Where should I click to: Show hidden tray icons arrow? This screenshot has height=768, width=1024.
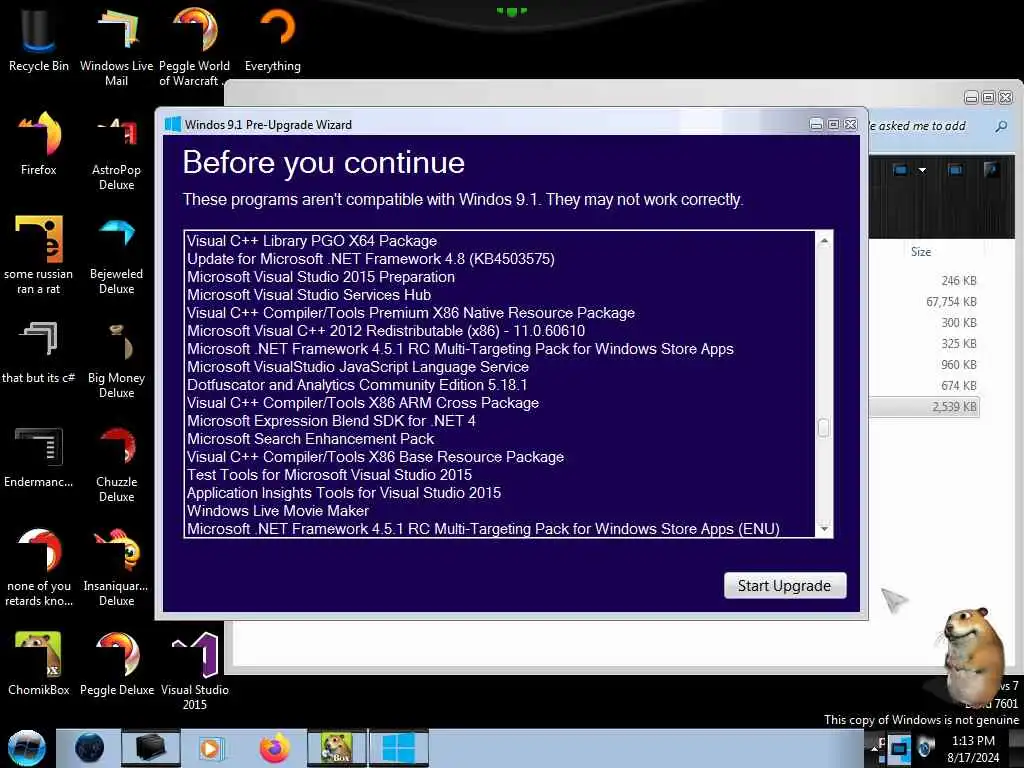[874, 748]
